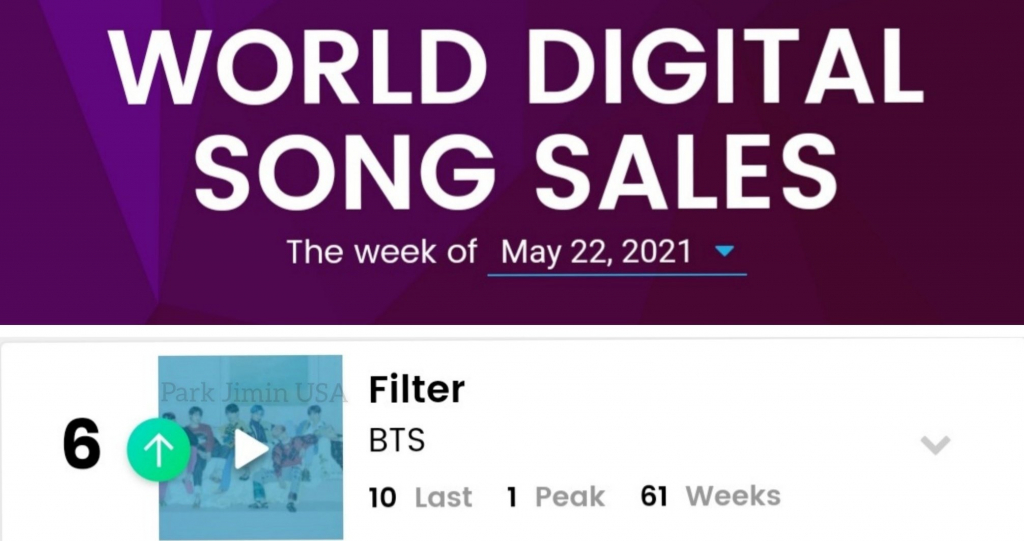Click the Peak label text

click(569, 498)
